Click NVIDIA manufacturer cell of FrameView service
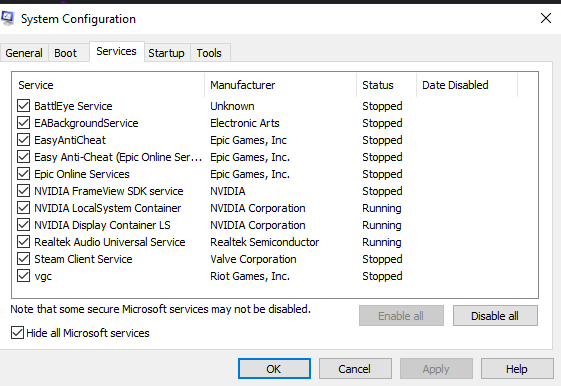The image size is (561, 386). [228, 191]
